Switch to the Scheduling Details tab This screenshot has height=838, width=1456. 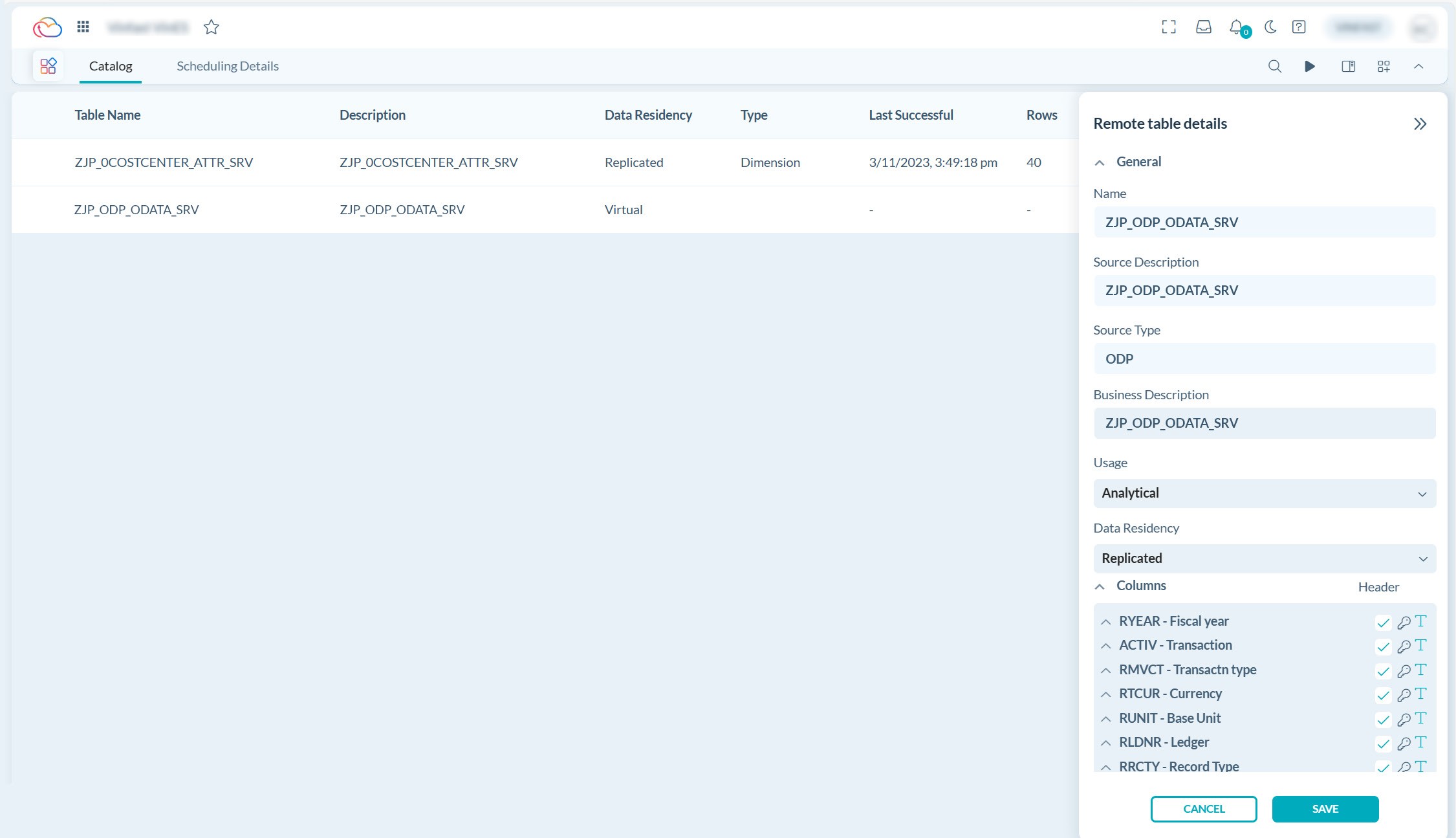pos(227,65)
